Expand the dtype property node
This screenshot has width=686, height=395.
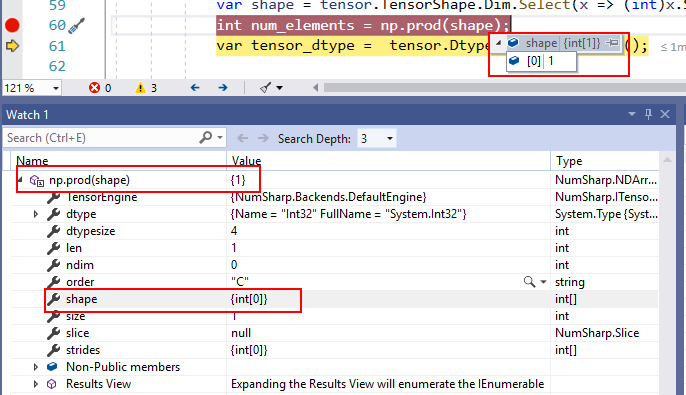[x=36, y=214]
